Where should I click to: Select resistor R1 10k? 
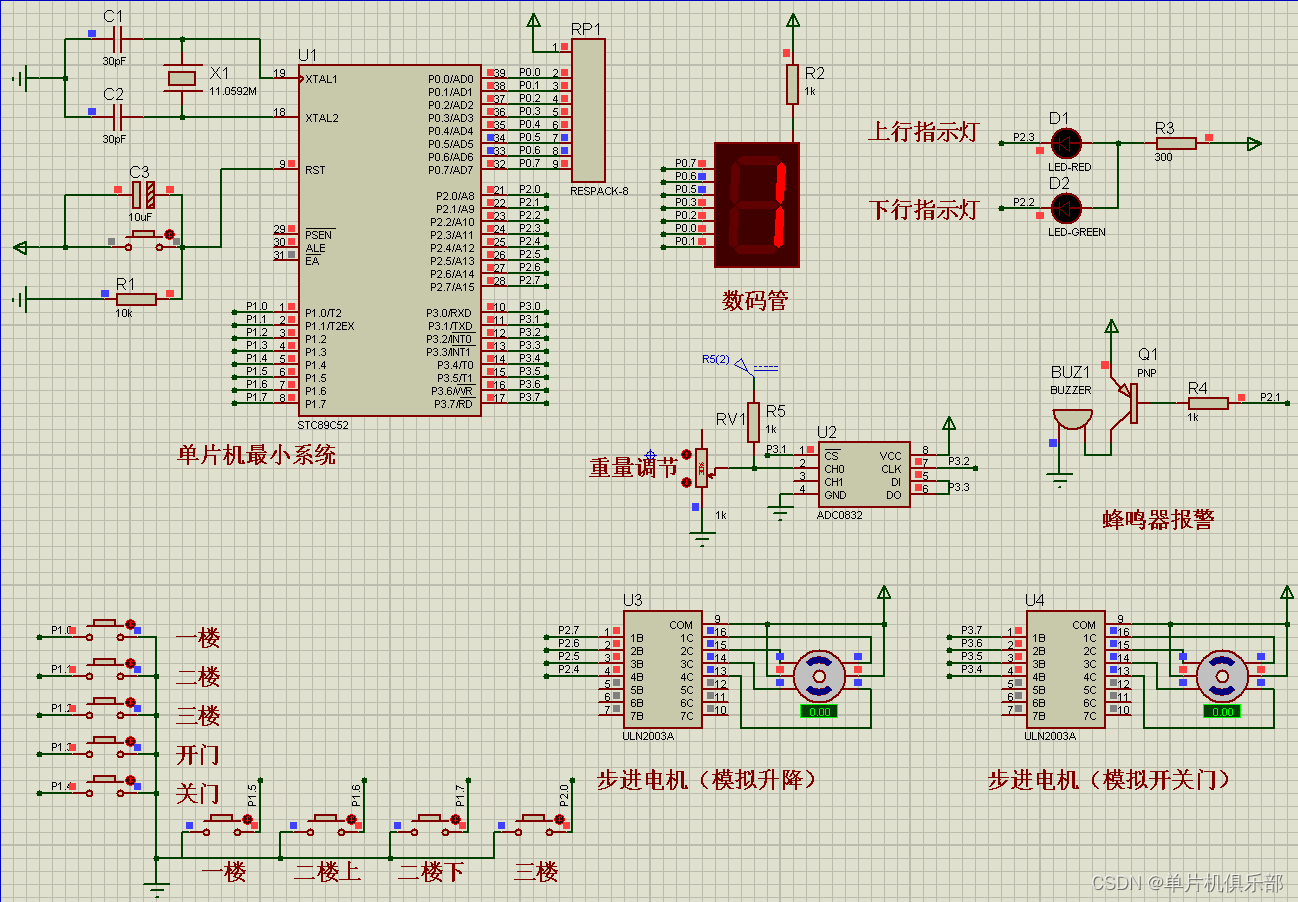136,298
